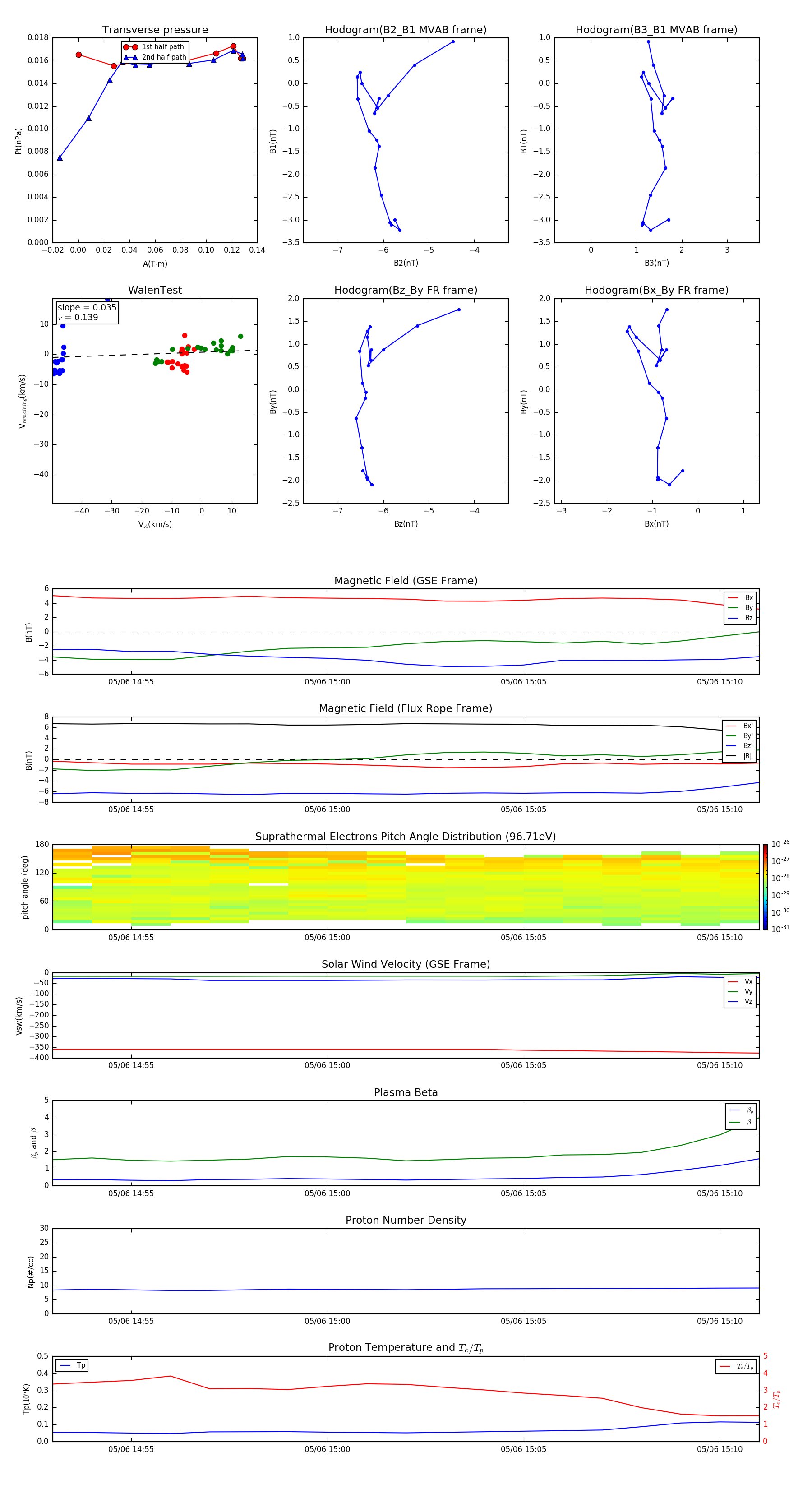Click the red Te/Tp right axis label
The height and width of the screenshot is (1489, 812).
776,1399
